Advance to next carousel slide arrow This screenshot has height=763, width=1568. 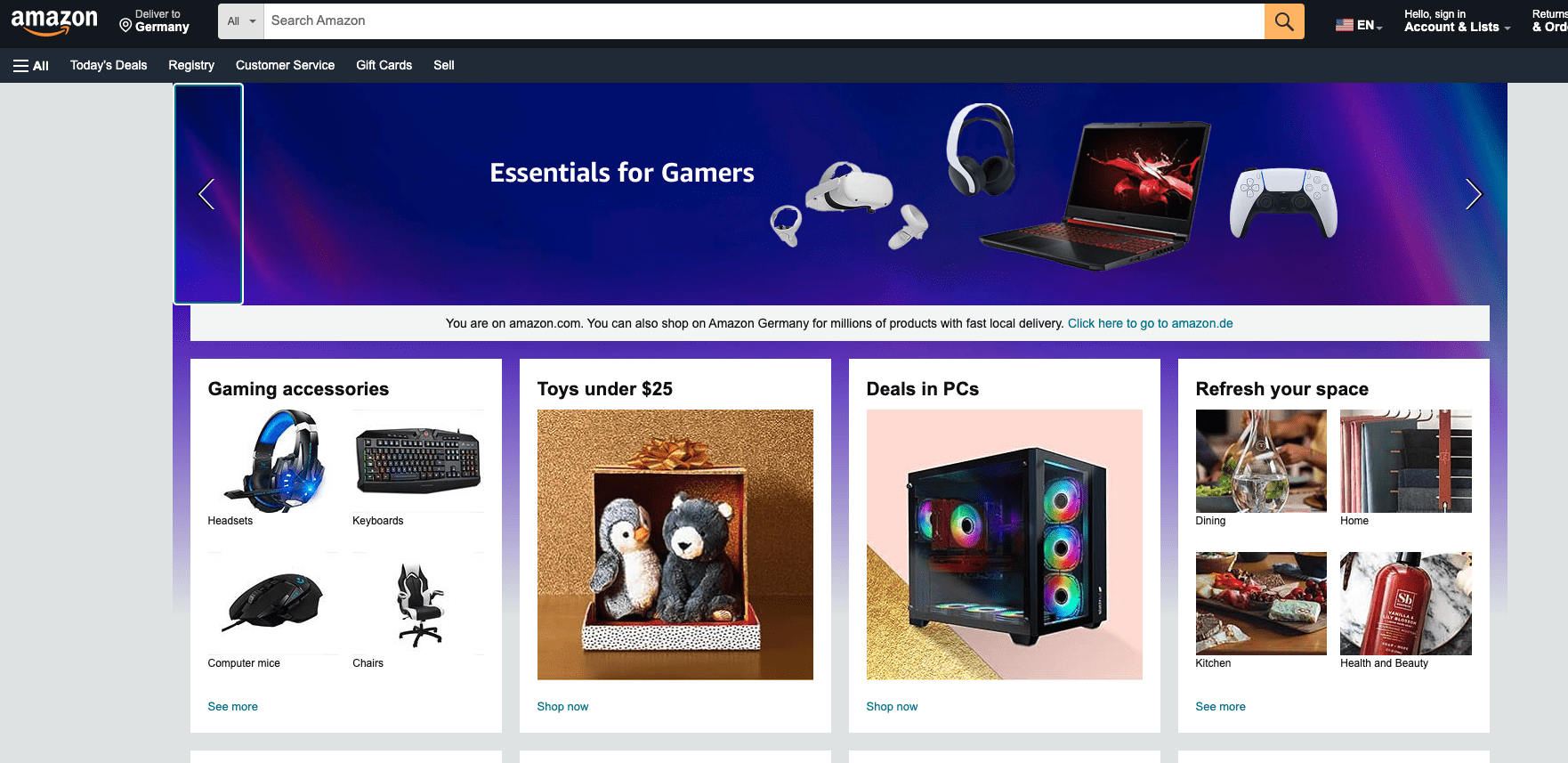click(1474, 194)
